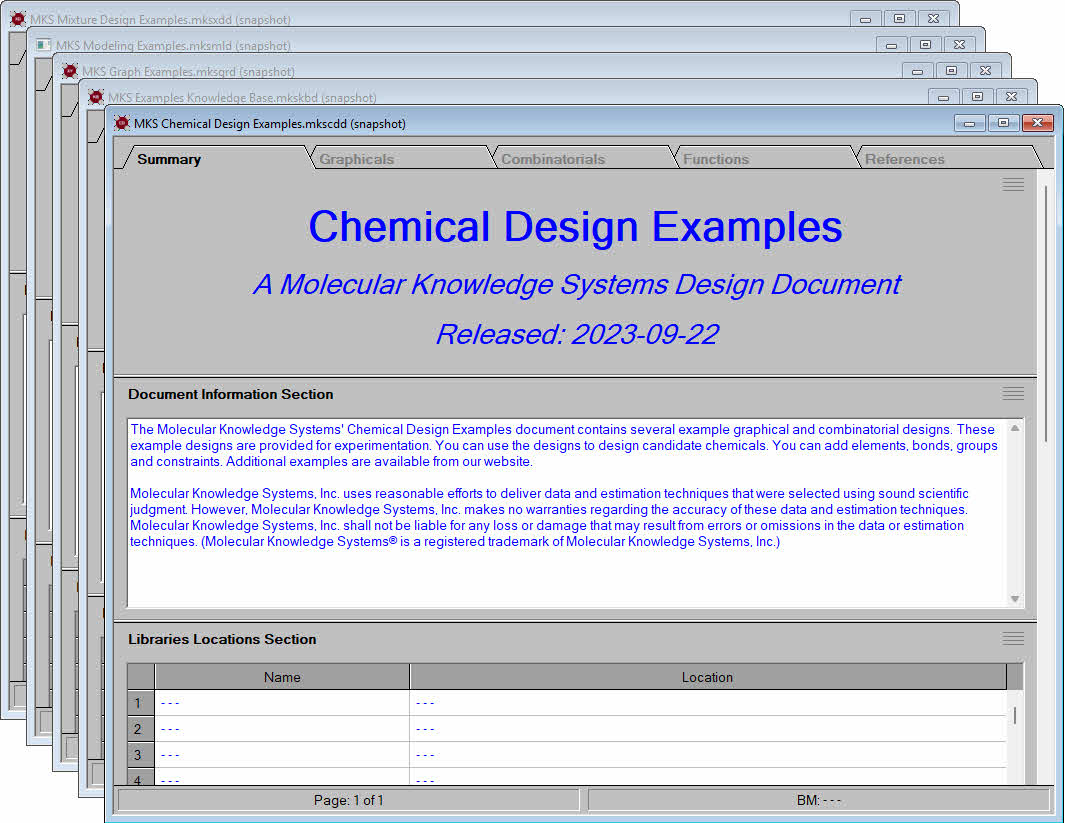
Task: Click the MKS Modeling Examples window icon
Action: 44,45
